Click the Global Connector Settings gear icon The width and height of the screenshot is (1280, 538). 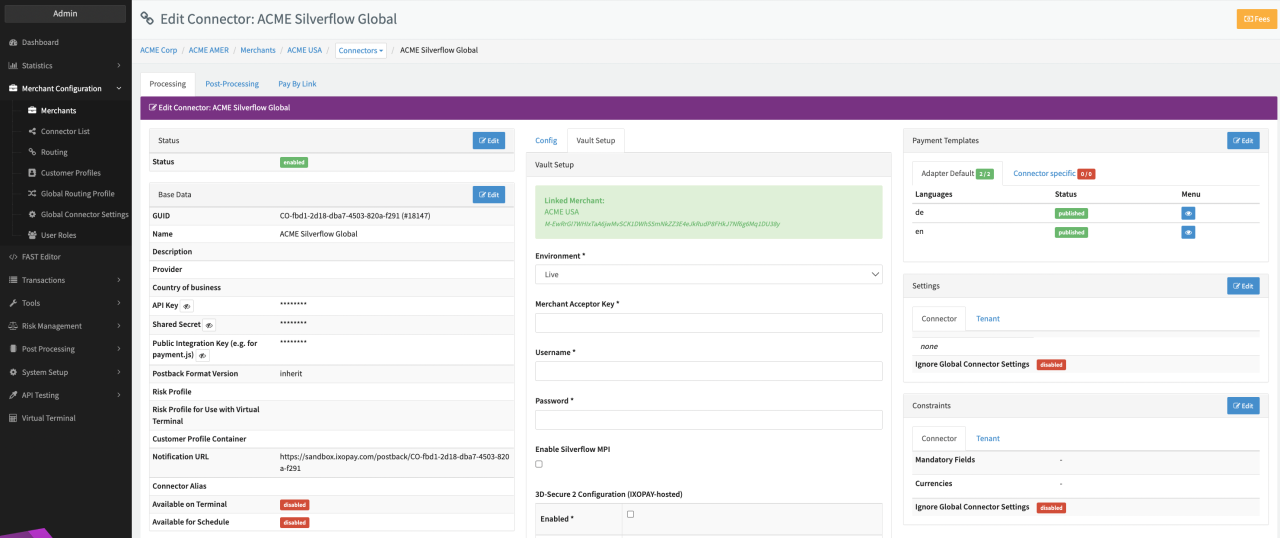click(32, 214)
